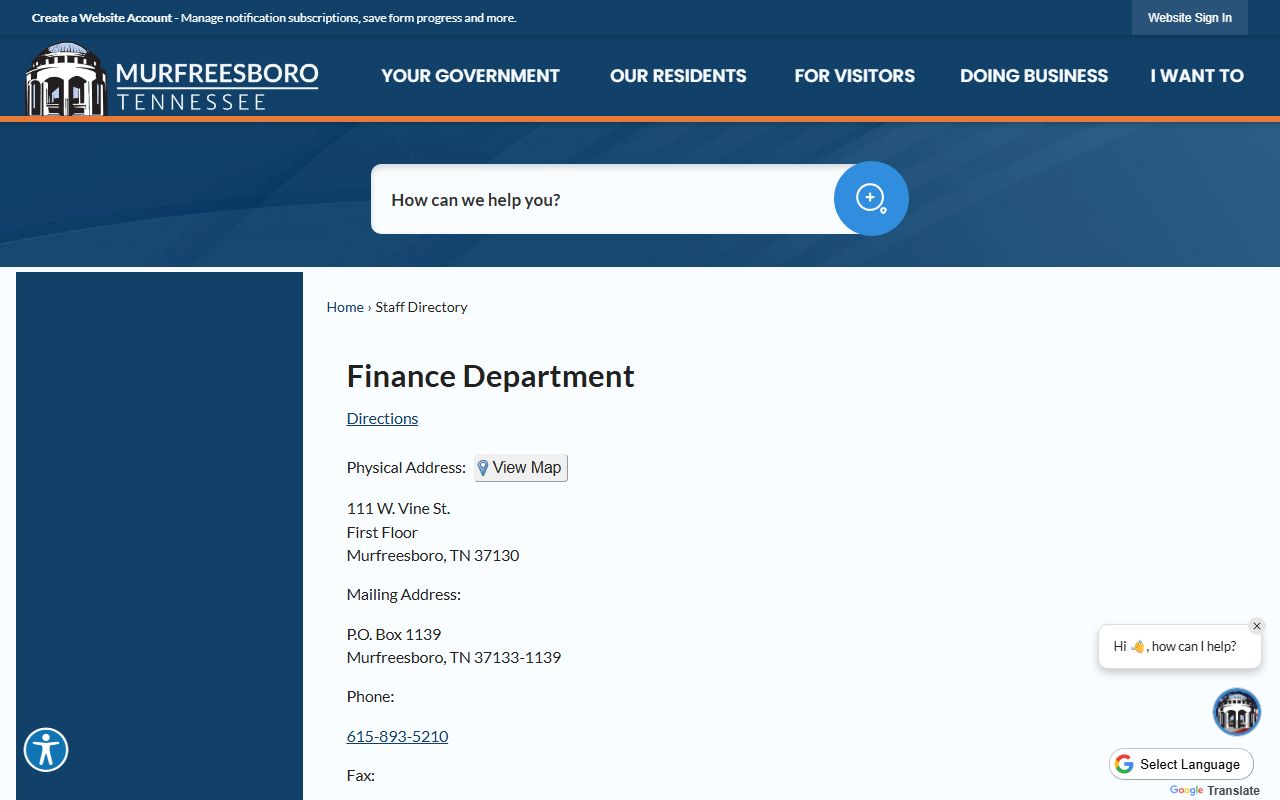Open the Directions link

click(x=382, y=418)
